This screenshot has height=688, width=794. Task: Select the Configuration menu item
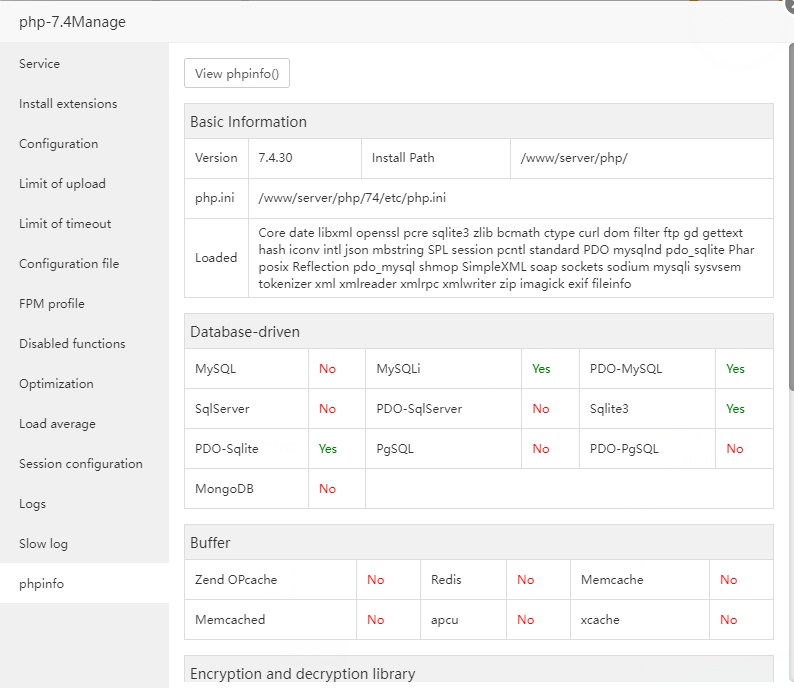coord(59,144)
